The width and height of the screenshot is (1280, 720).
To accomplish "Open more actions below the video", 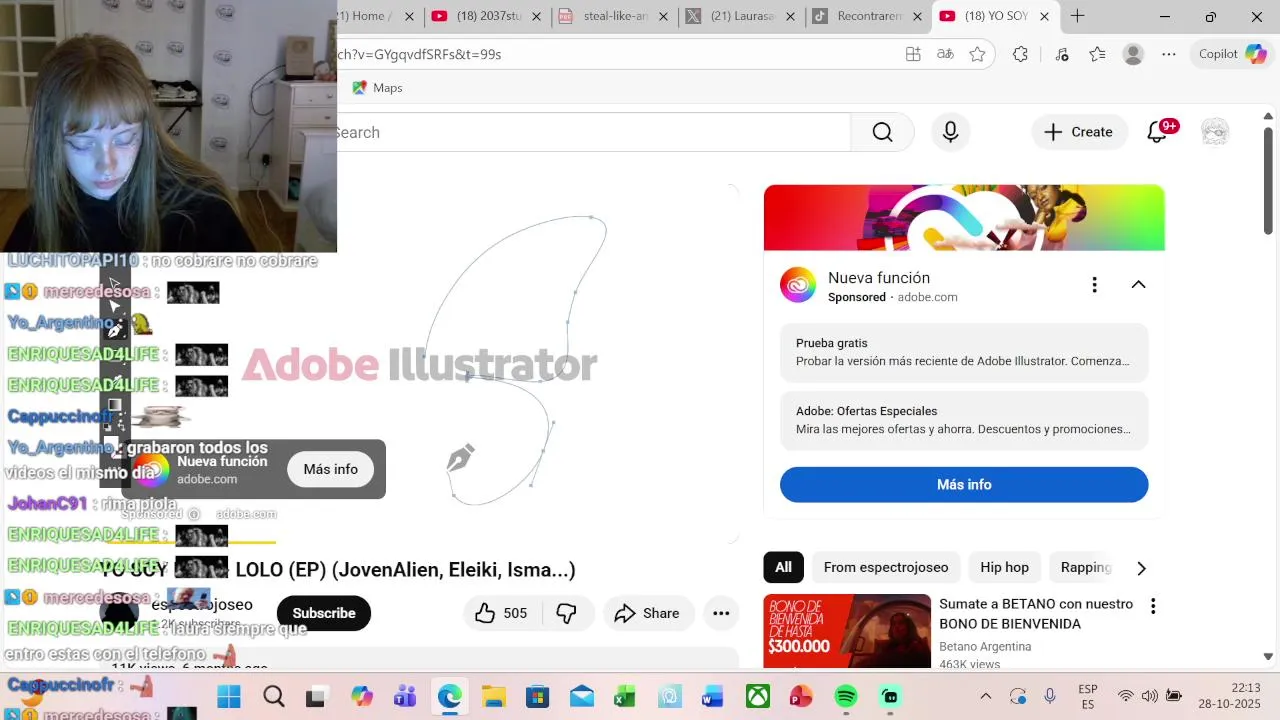I will [x=721, y=613].
